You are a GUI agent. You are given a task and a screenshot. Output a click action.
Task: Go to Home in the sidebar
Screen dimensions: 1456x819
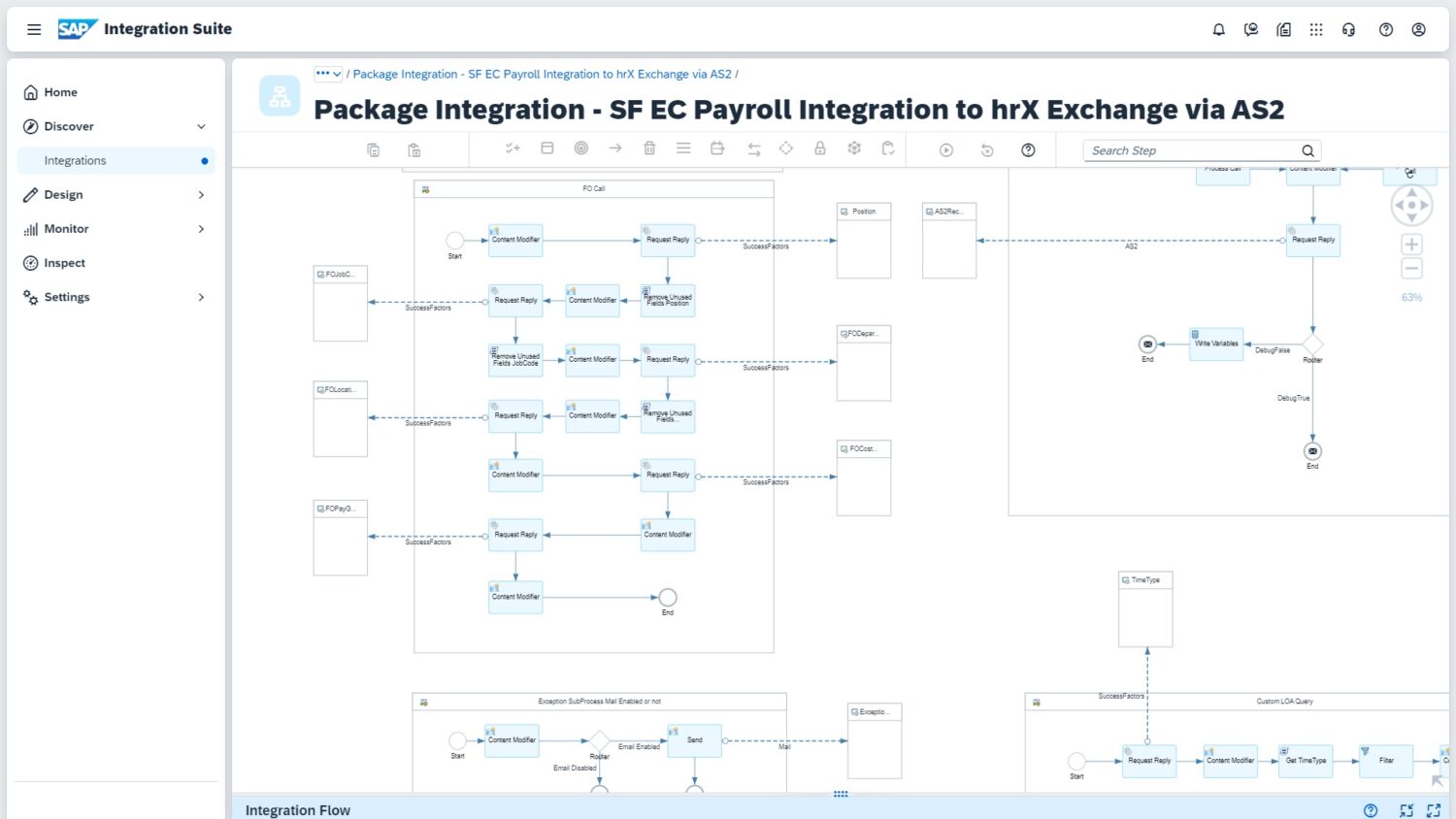tap(60, 92)
